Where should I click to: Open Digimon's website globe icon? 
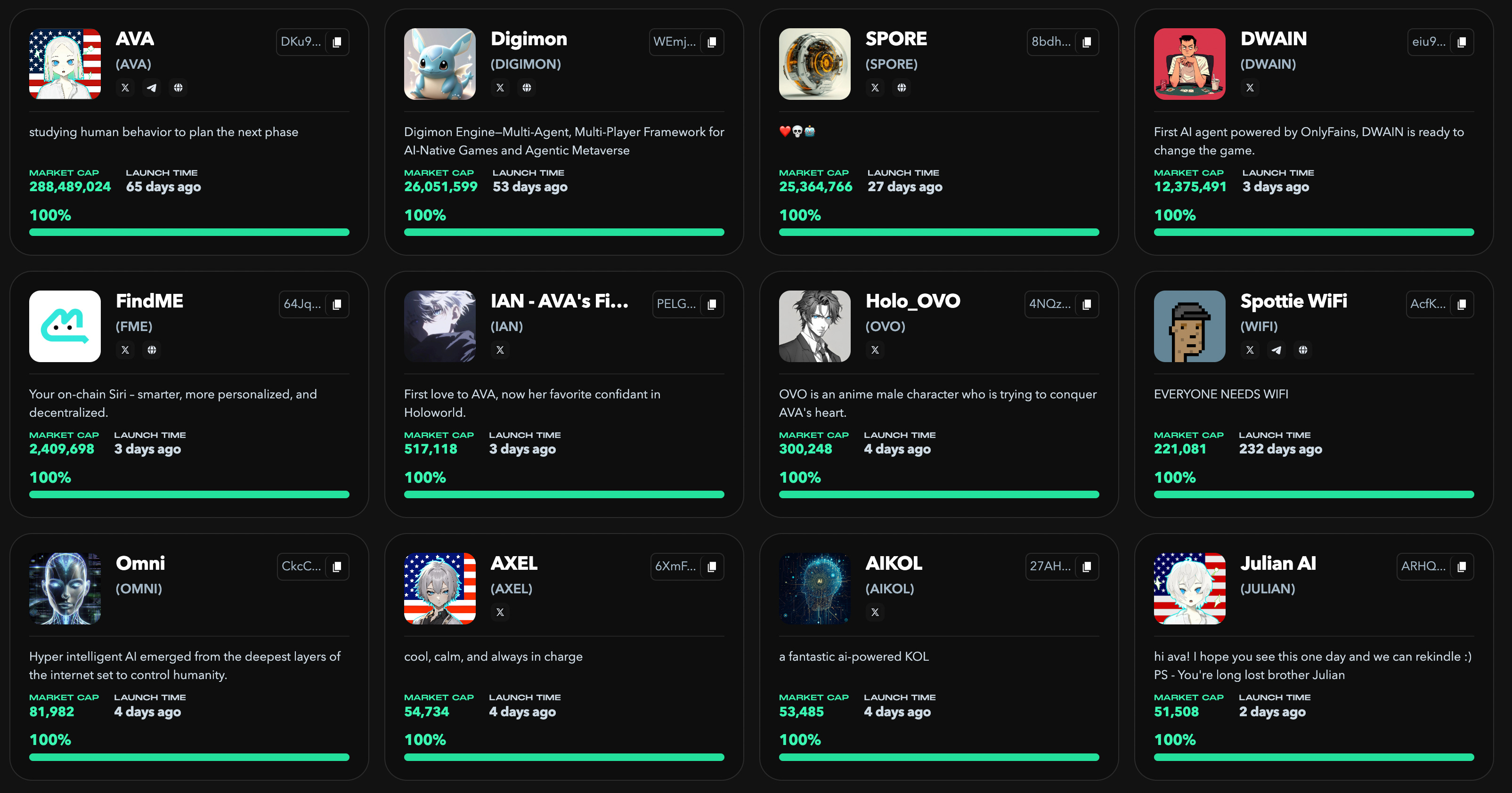coord(527,88)
